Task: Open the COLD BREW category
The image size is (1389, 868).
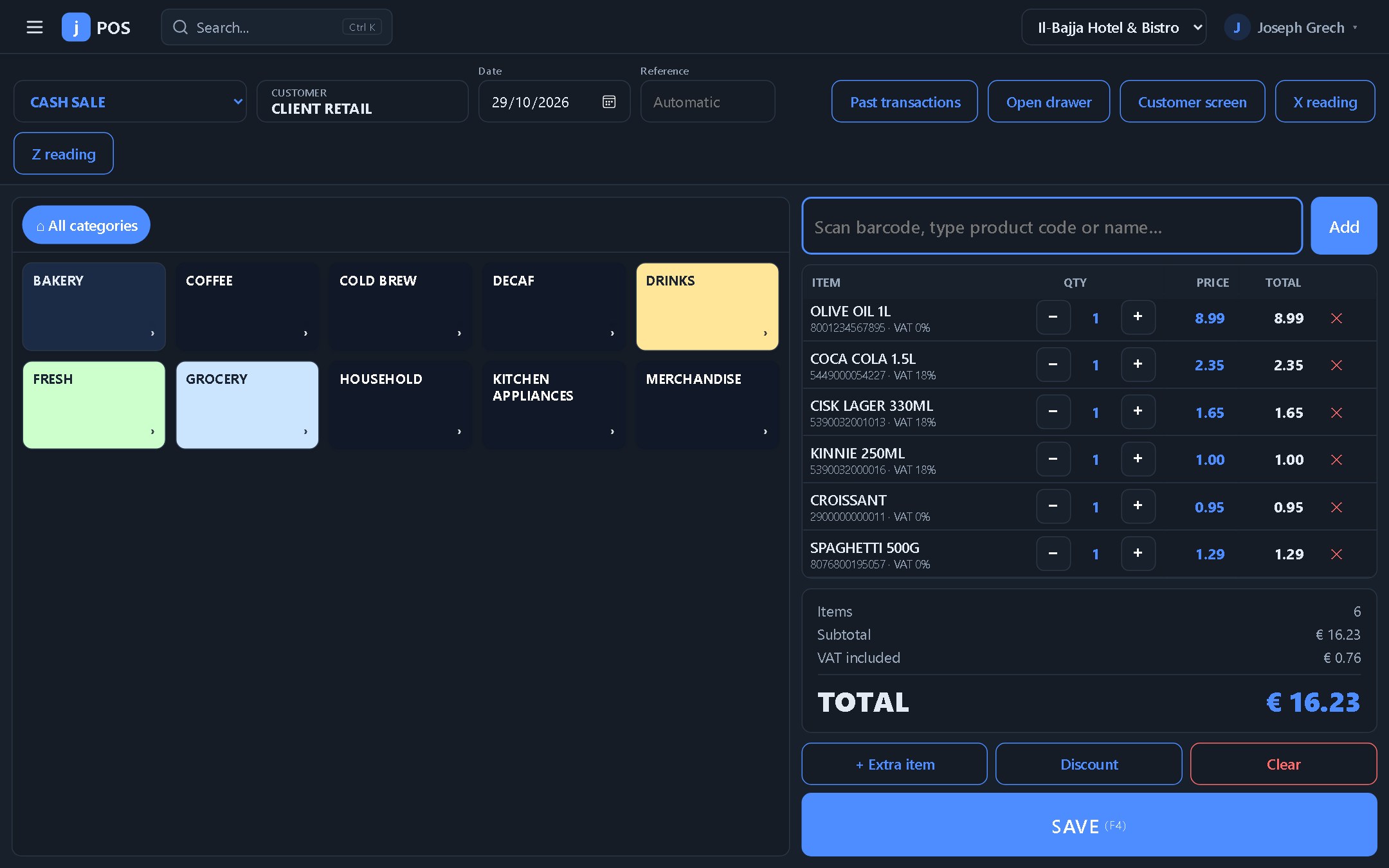Action: pos(401,307)
